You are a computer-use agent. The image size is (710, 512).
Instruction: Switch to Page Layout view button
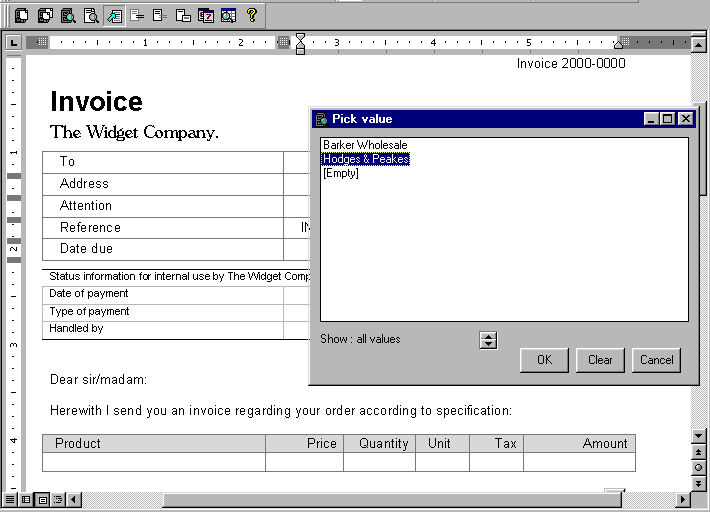pos(43,500)
